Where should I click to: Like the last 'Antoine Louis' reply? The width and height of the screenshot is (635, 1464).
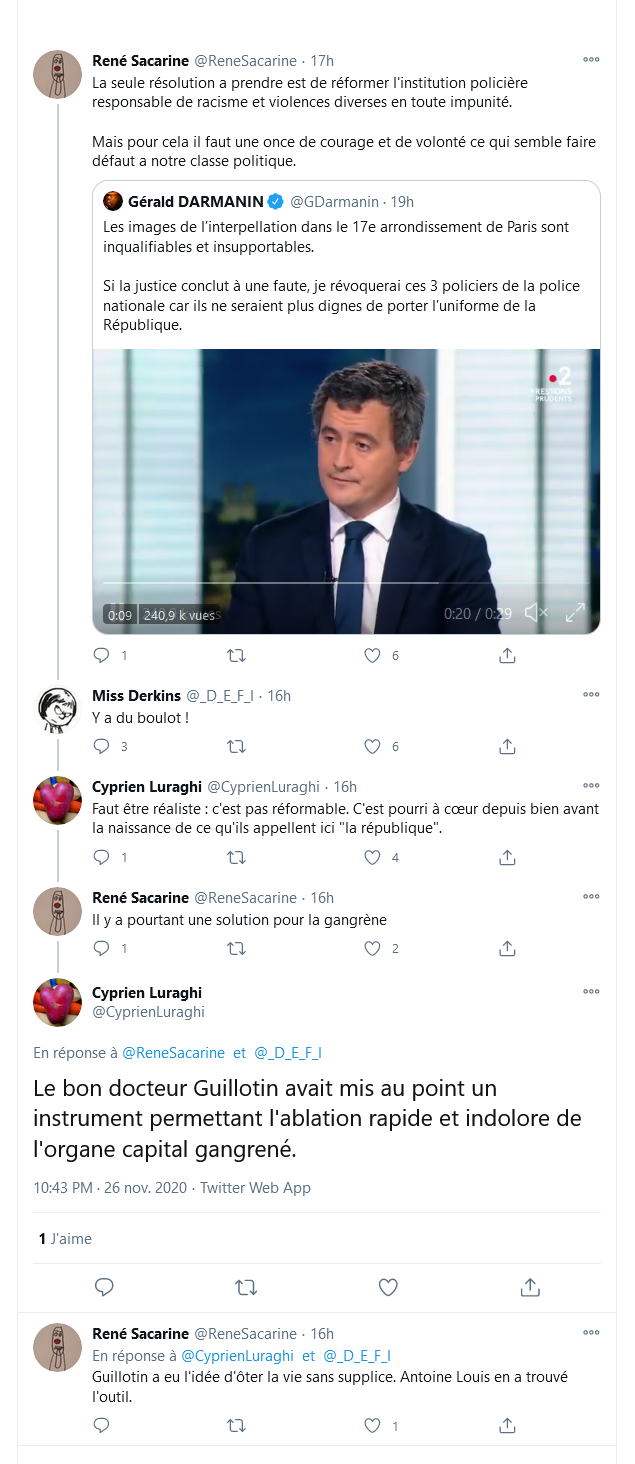pyautogui.click(x=372, y=1425)
